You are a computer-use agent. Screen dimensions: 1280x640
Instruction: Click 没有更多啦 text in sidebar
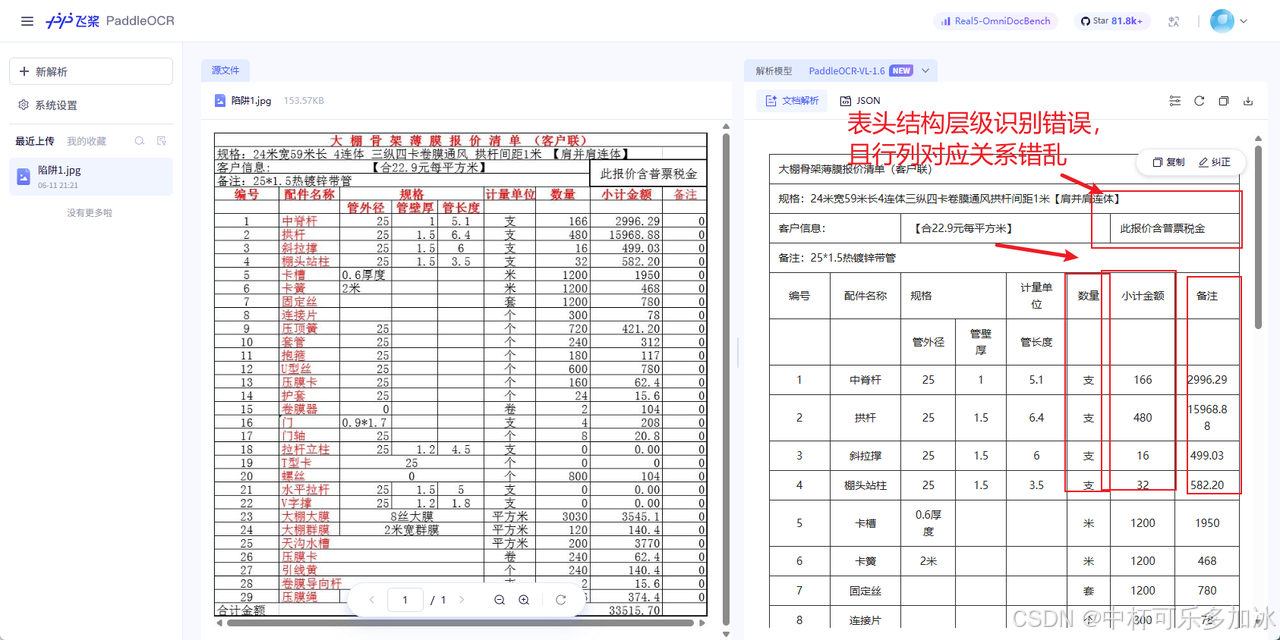(x=90, y=213)
